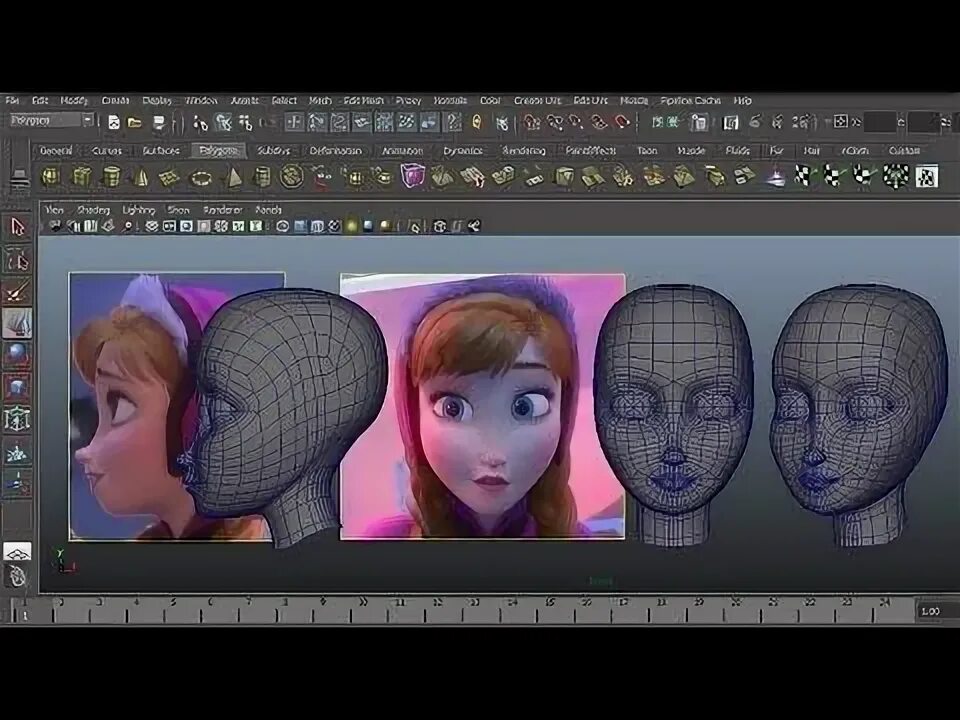This screenshot has height=720, width=960.
Task: Open the panel Panels menu
Action: [x=268, y=210]
